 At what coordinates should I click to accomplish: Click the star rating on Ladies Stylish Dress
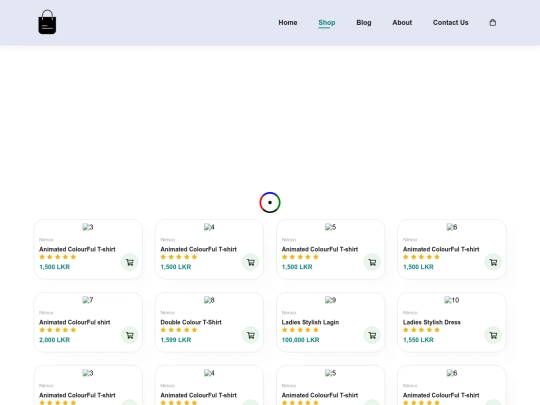(421, 330)
